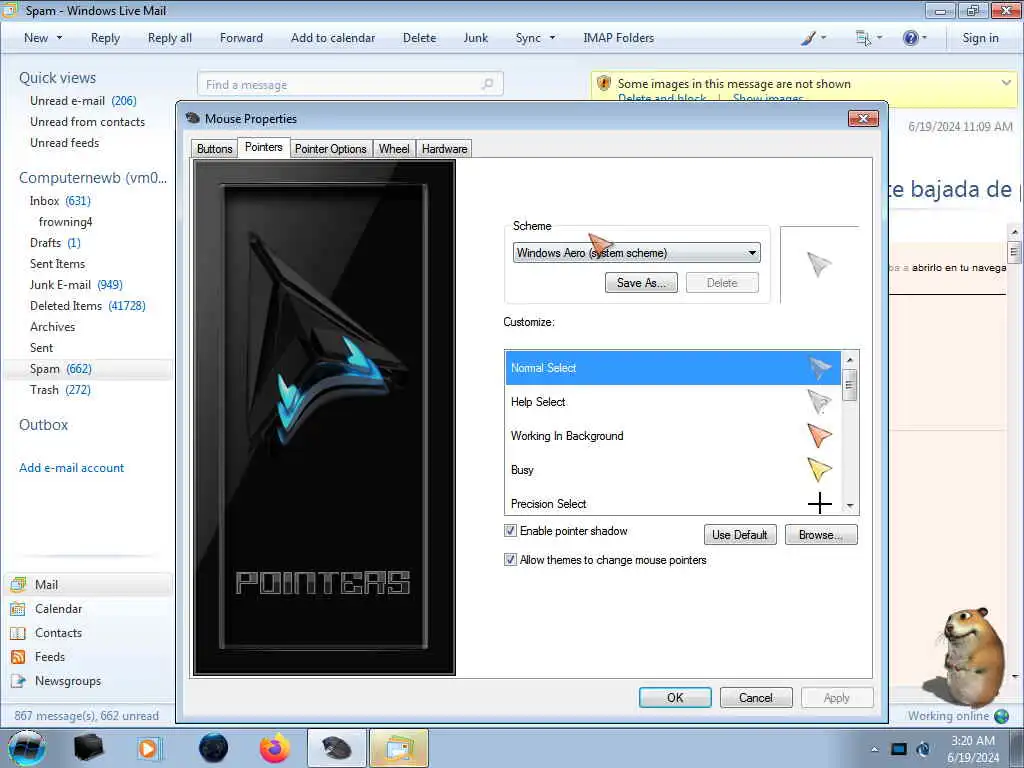Select Busy pointer row
This screenshot has height=768, width=1024.
[x=673, y=470]
